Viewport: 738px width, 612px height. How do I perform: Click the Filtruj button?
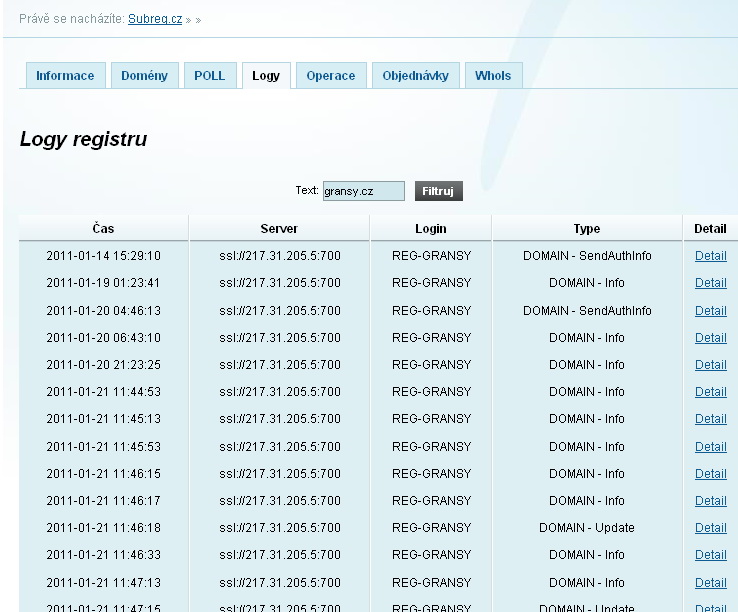pos(438,191)
